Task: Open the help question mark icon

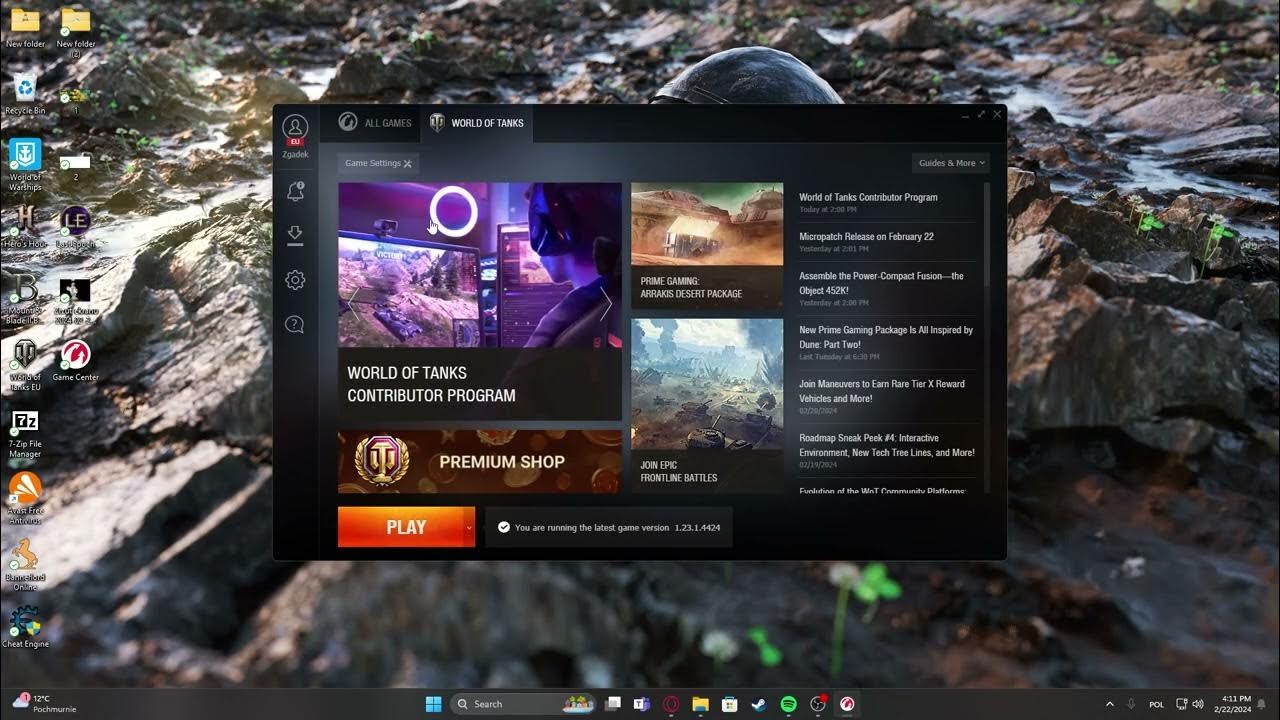Action: pyautogui.click(x=295, y=324)
